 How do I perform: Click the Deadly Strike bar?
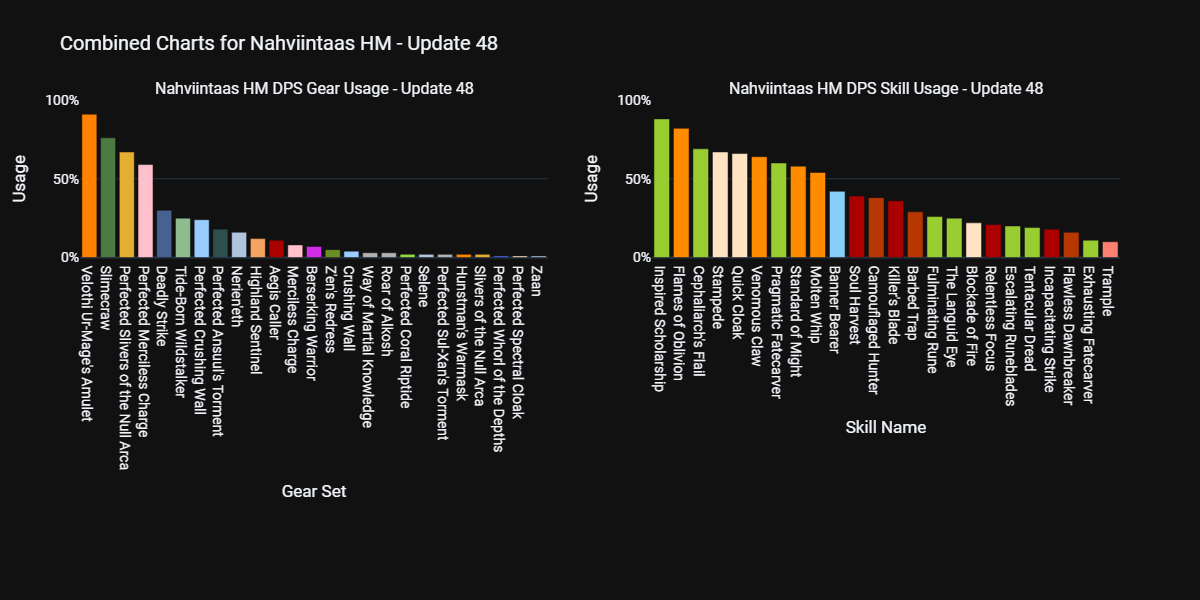pos(164,234)
